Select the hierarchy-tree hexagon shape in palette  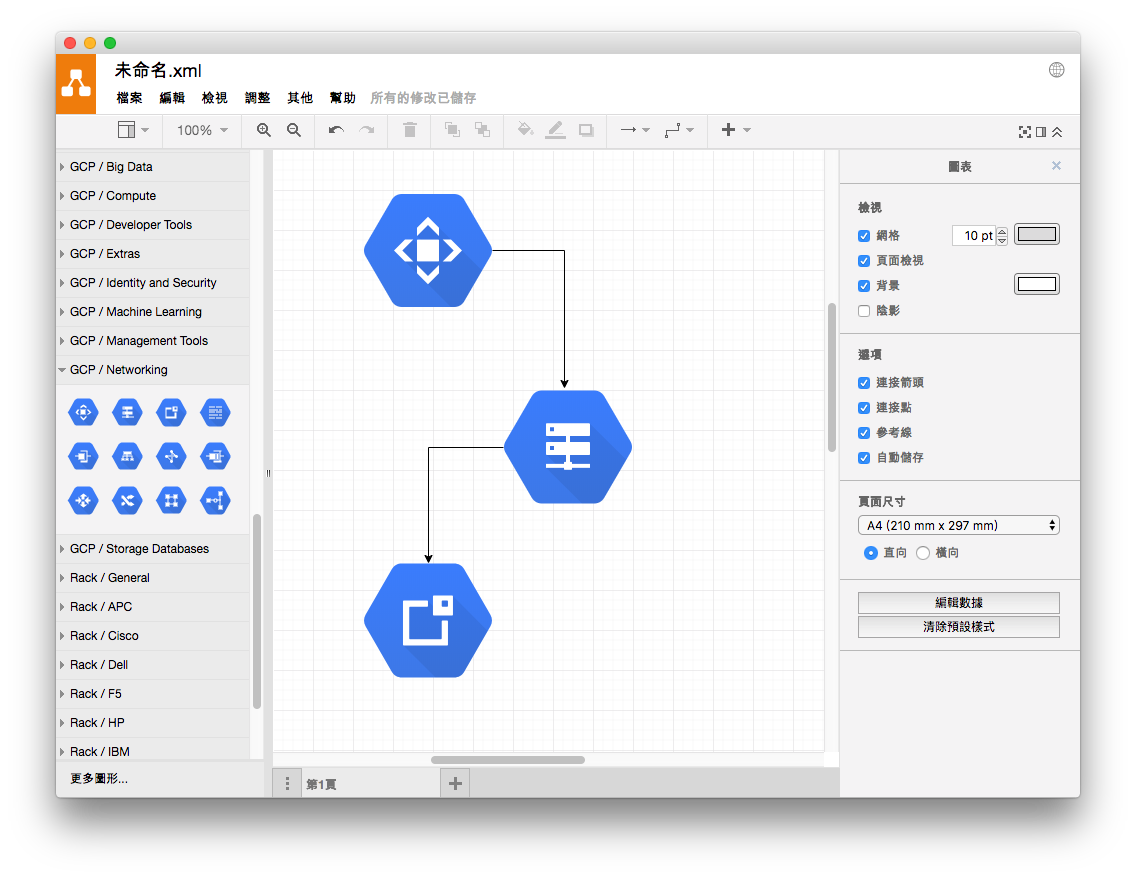(128, 456)
